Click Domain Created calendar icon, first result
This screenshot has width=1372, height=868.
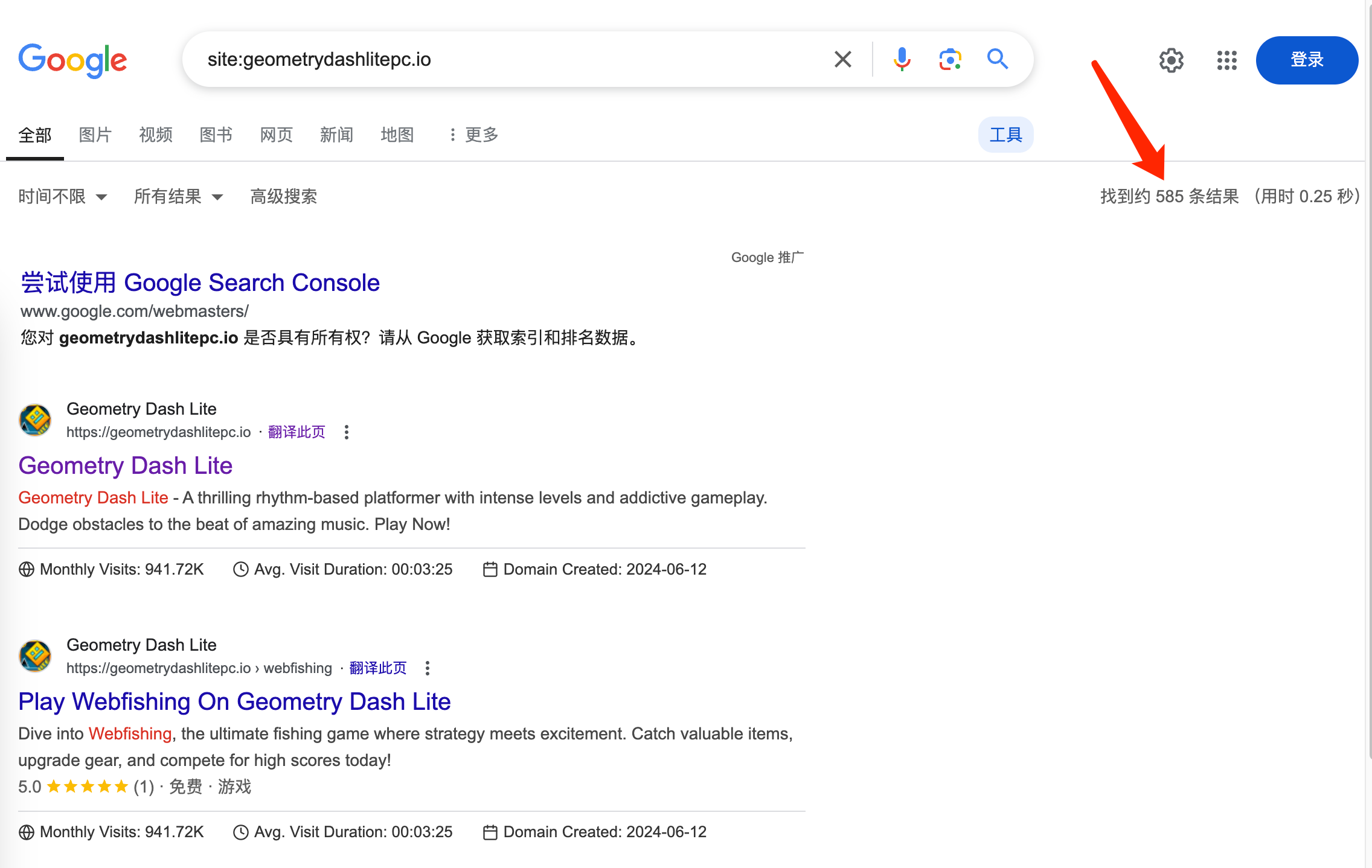coord(490,569)
